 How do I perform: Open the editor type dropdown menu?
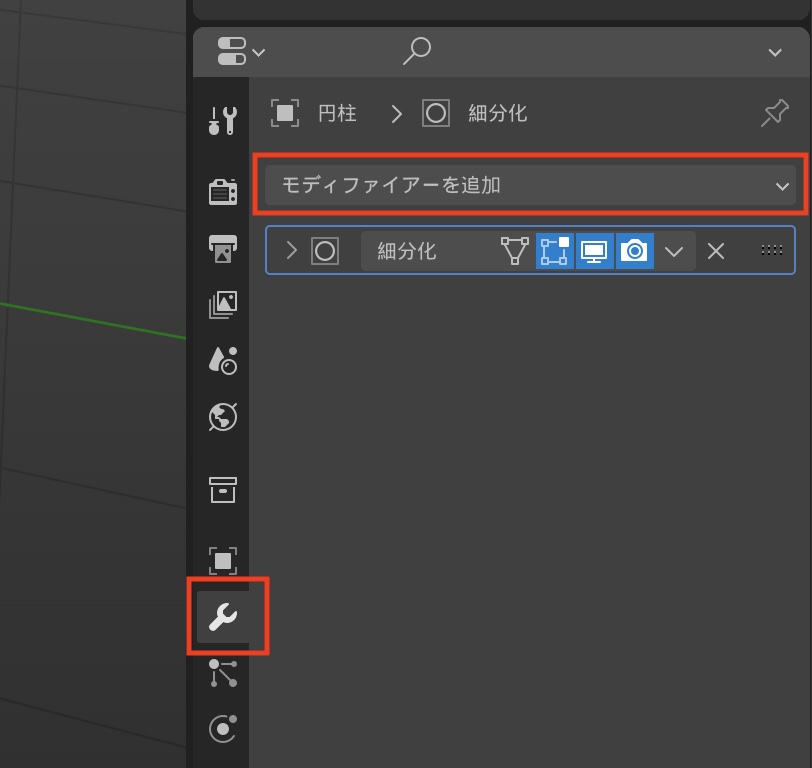pos(240,52)
